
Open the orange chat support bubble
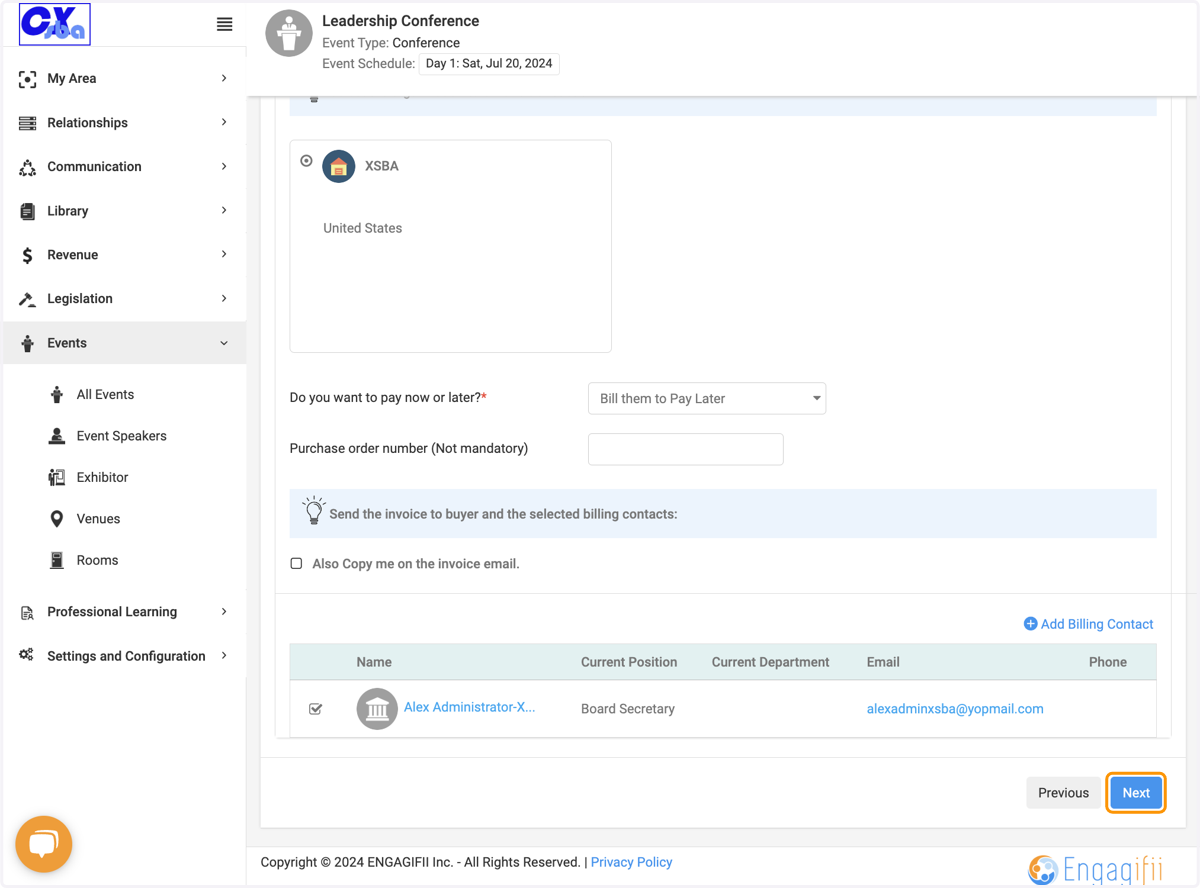(x=44, y=844)
